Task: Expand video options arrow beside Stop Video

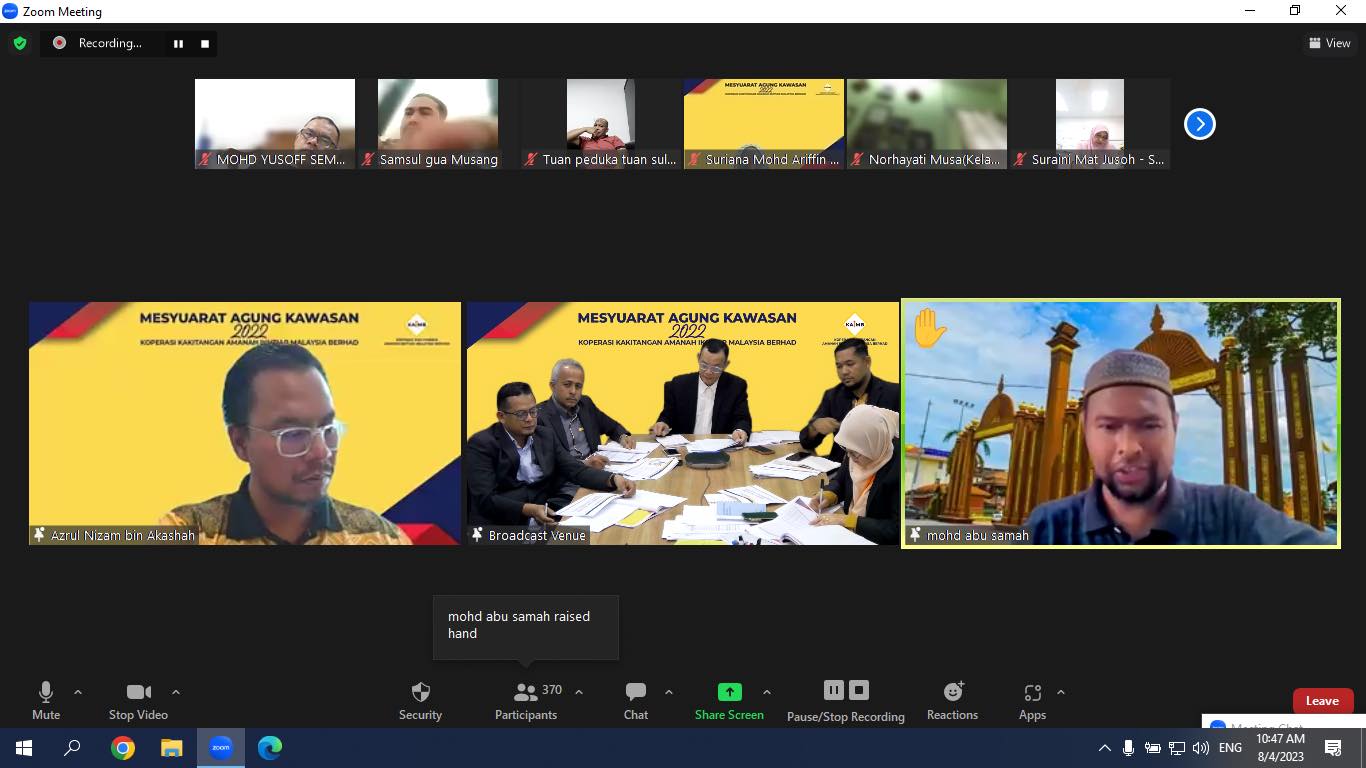Action: tap(176, 692)
